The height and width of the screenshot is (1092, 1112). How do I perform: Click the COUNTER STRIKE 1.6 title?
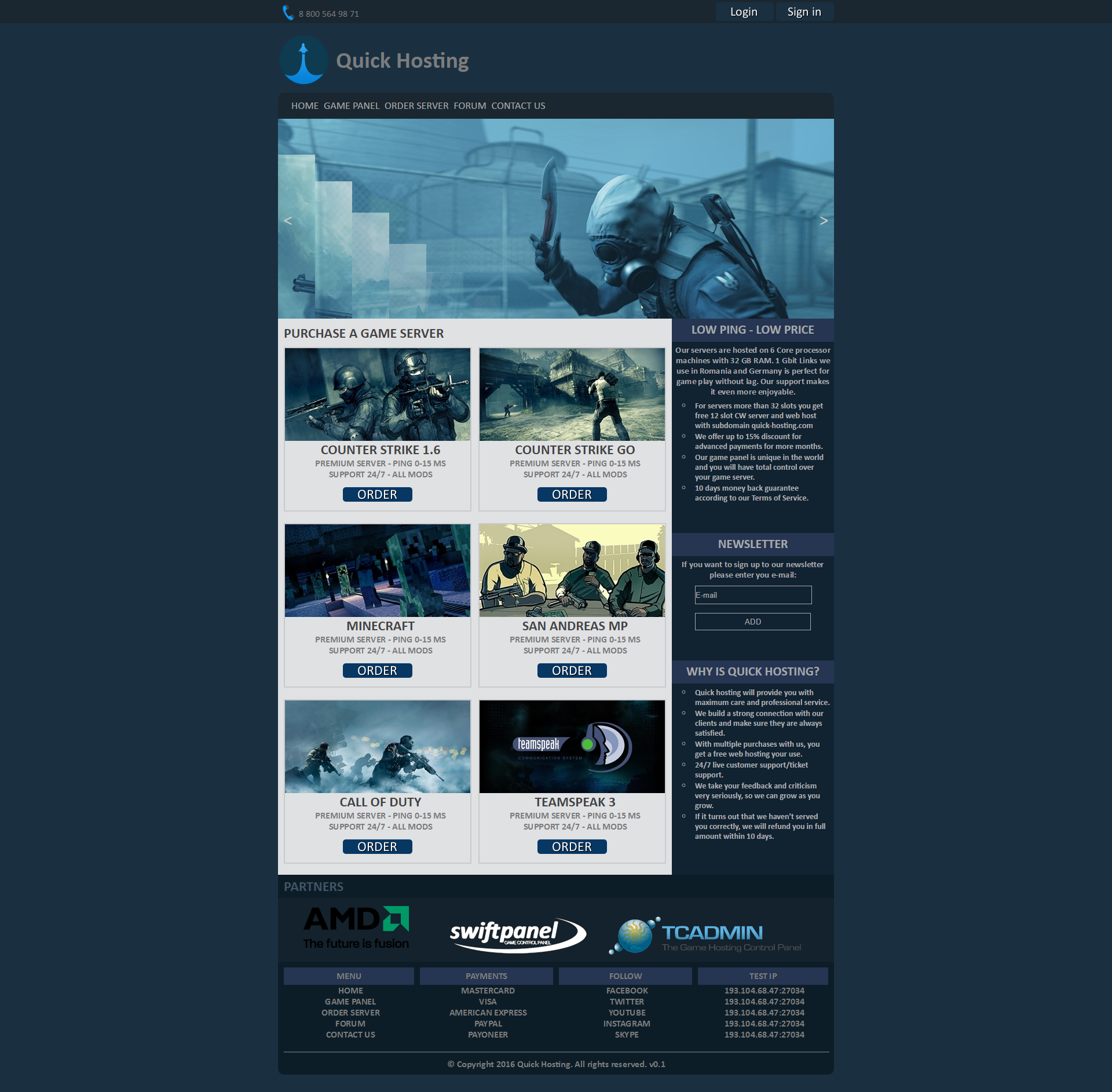click(x=380, y=450)
